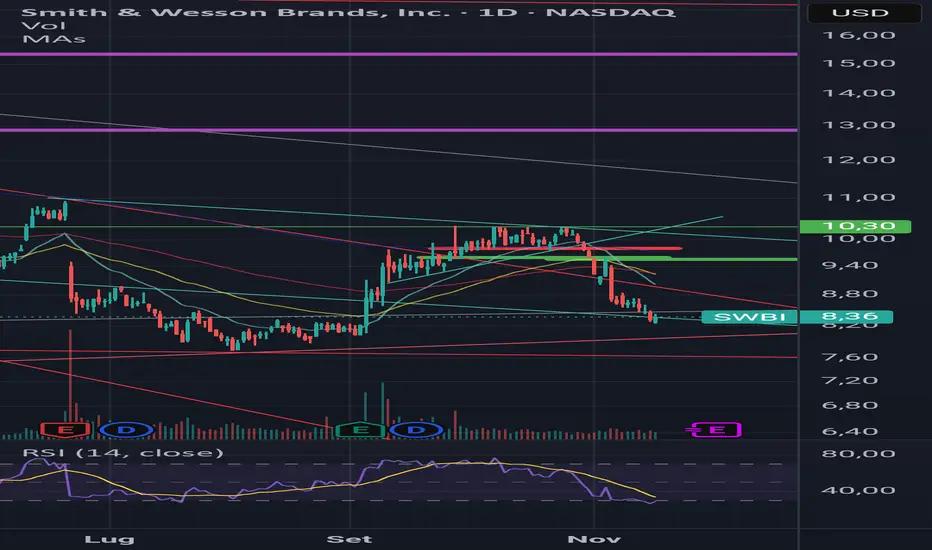Click the 7,20 price axis value

(849, 381)
